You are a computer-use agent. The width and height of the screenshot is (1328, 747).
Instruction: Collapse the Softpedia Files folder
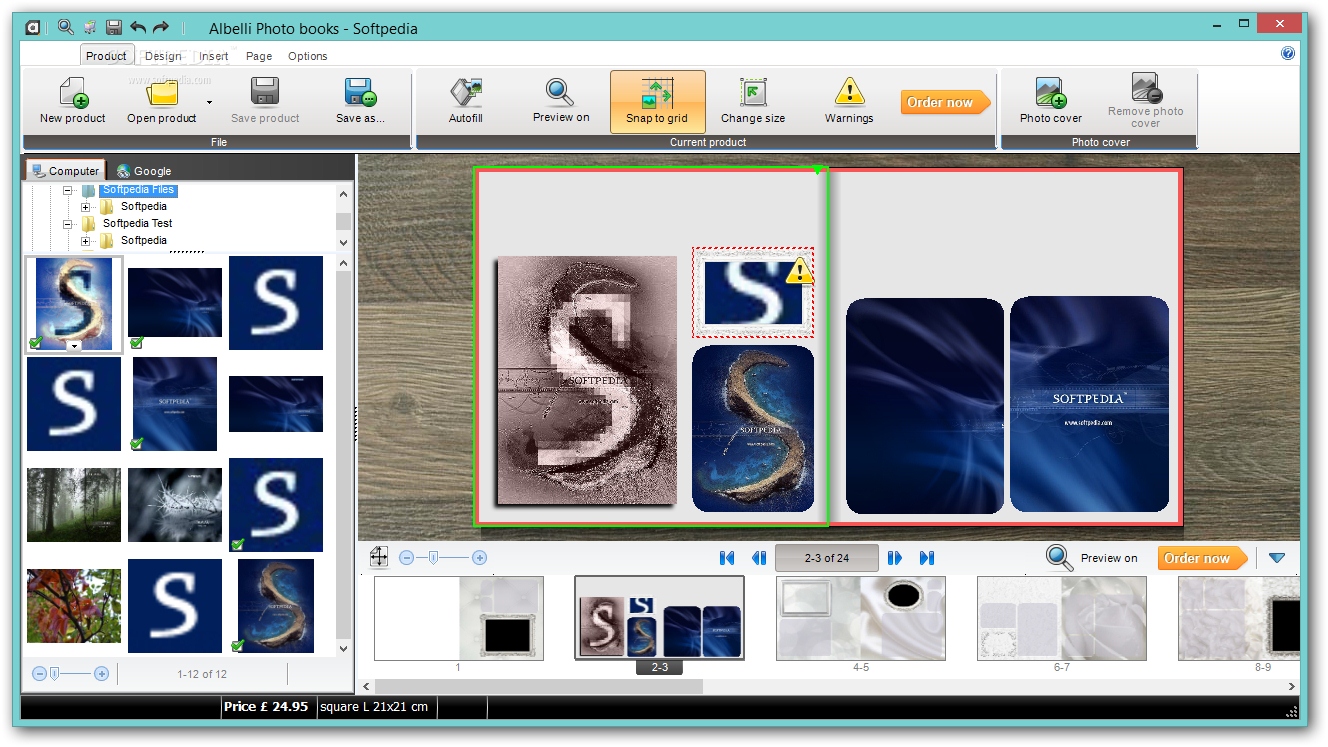[68, 190]
